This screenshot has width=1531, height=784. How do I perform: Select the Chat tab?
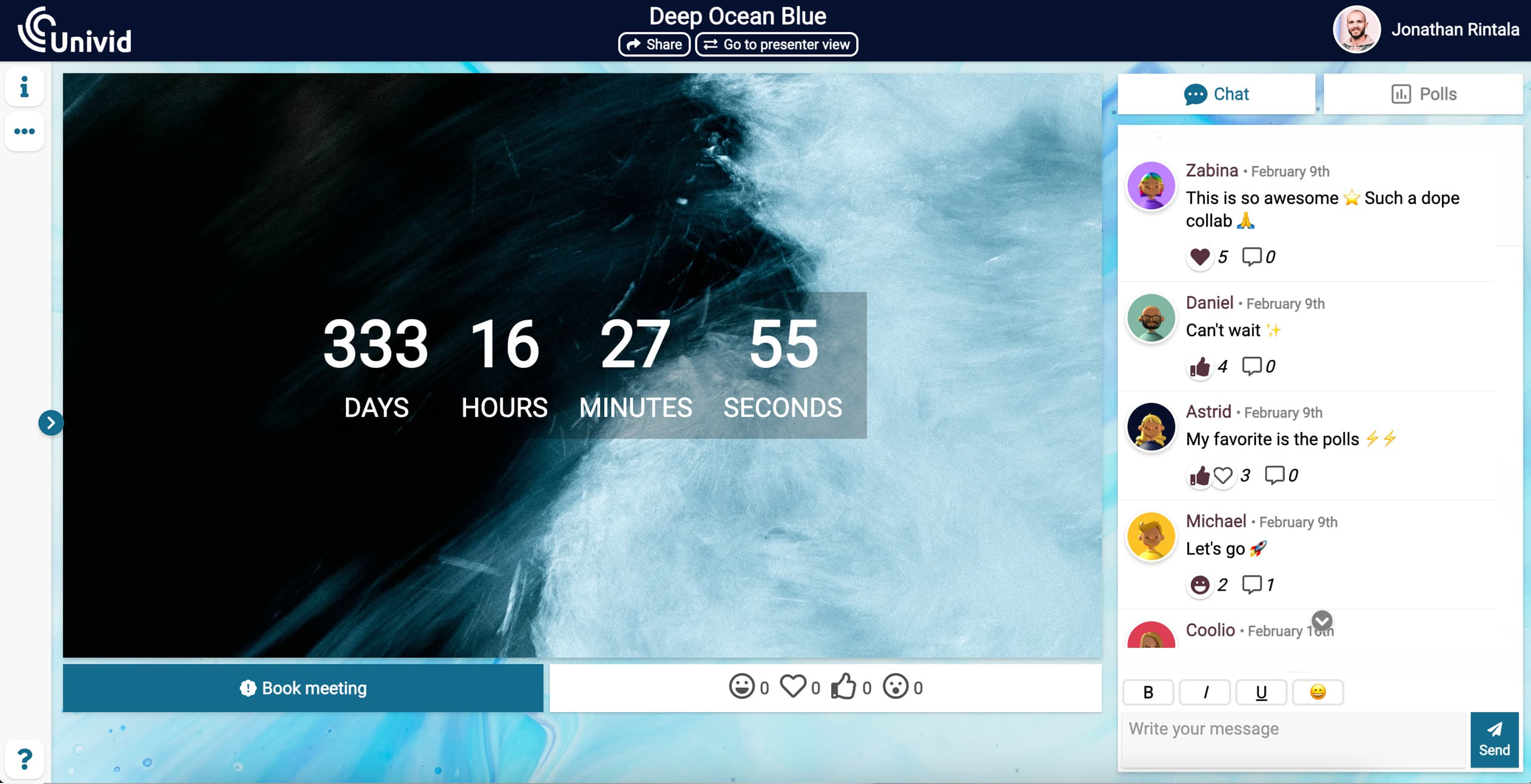point(1217,93)
